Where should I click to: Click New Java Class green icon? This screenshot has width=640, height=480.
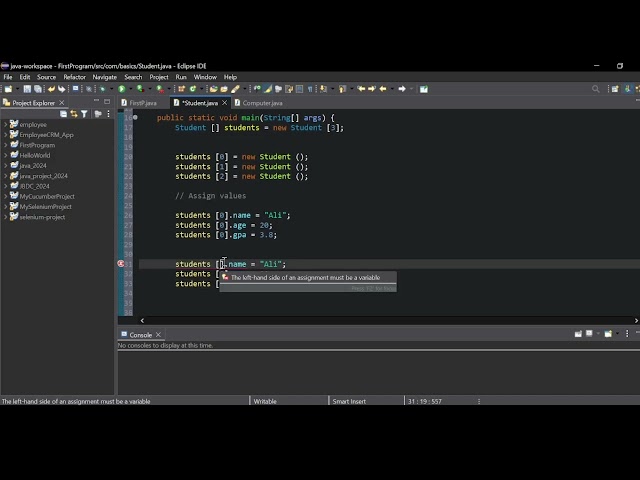193,89
